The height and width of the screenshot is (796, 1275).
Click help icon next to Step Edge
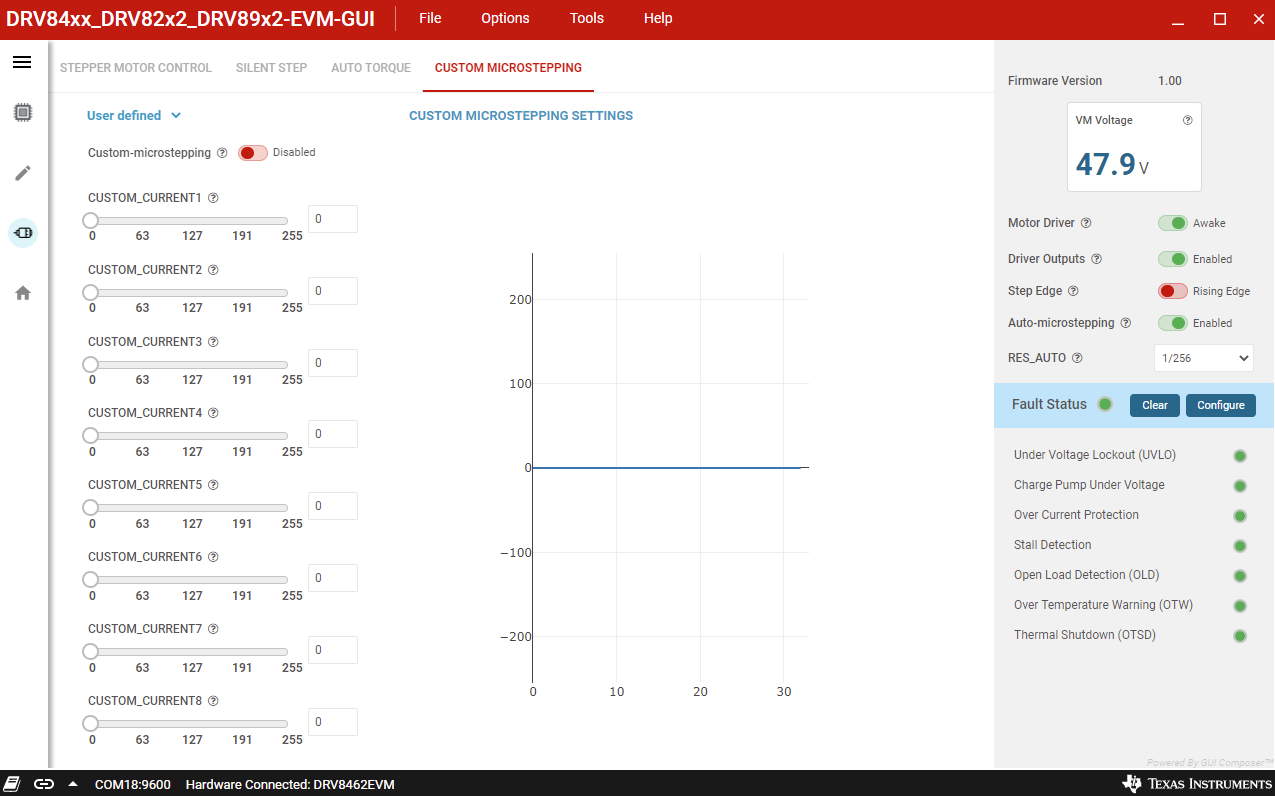1073,291
